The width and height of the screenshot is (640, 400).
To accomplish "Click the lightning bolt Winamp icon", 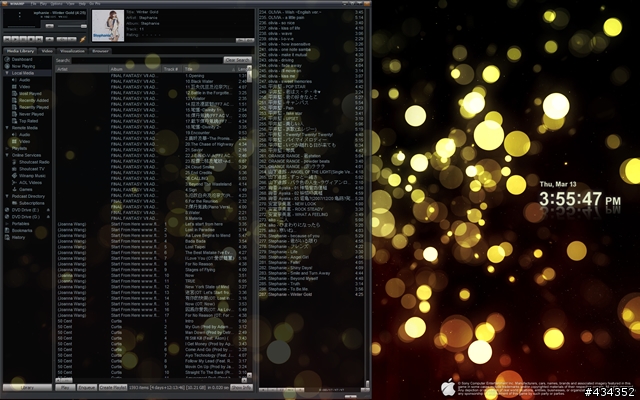I will tap(82, 39).
